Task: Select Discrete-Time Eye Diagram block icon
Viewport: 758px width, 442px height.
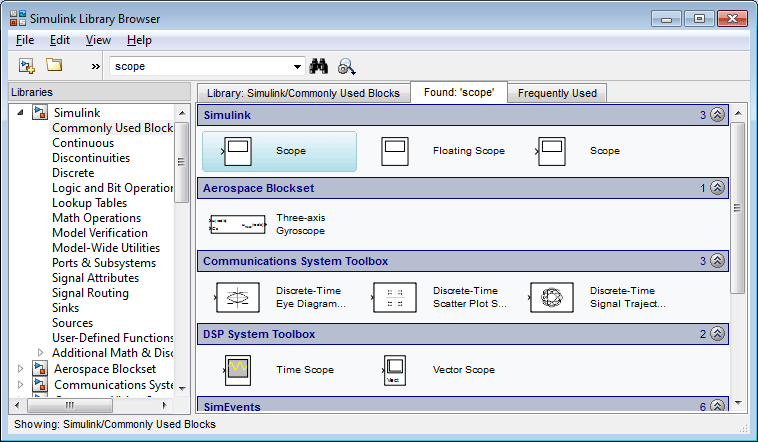Action: tap(237, 297)
